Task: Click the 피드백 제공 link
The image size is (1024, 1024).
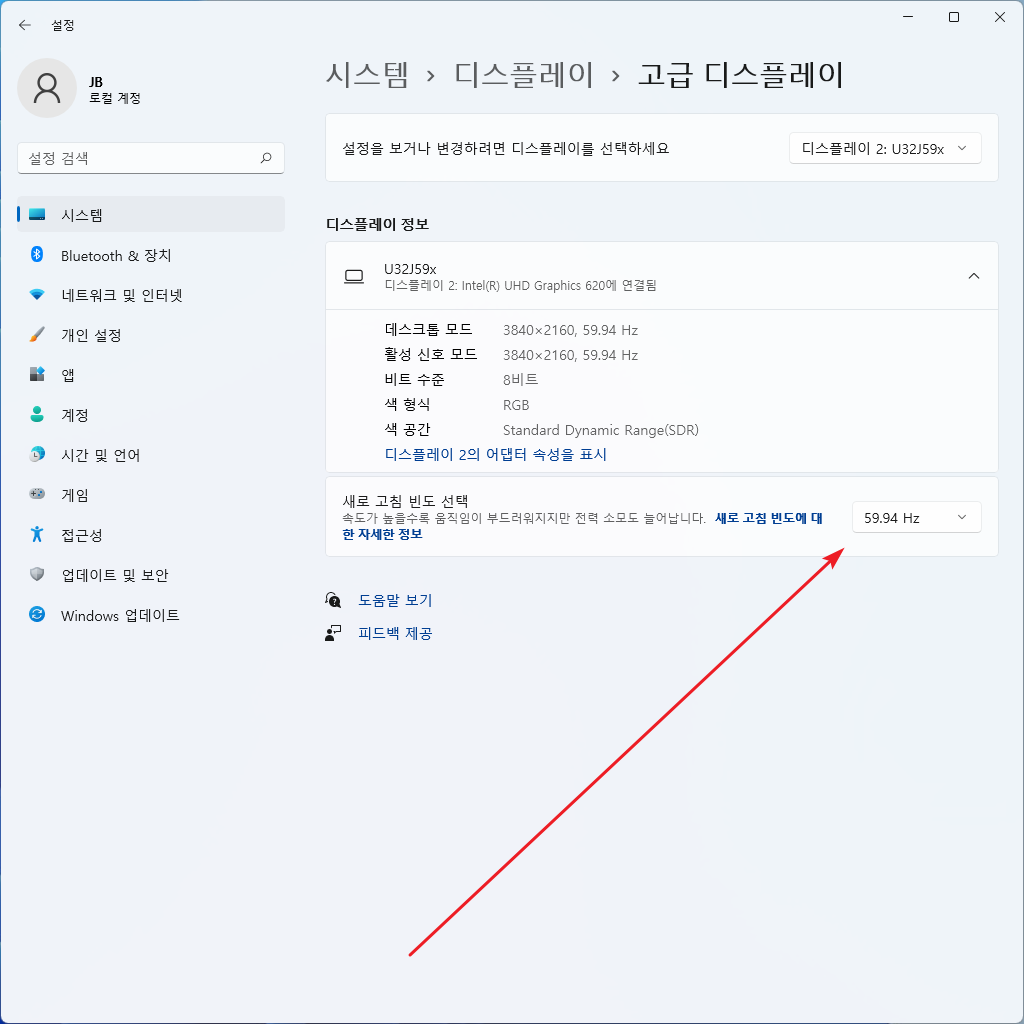Action: [395, 633]
